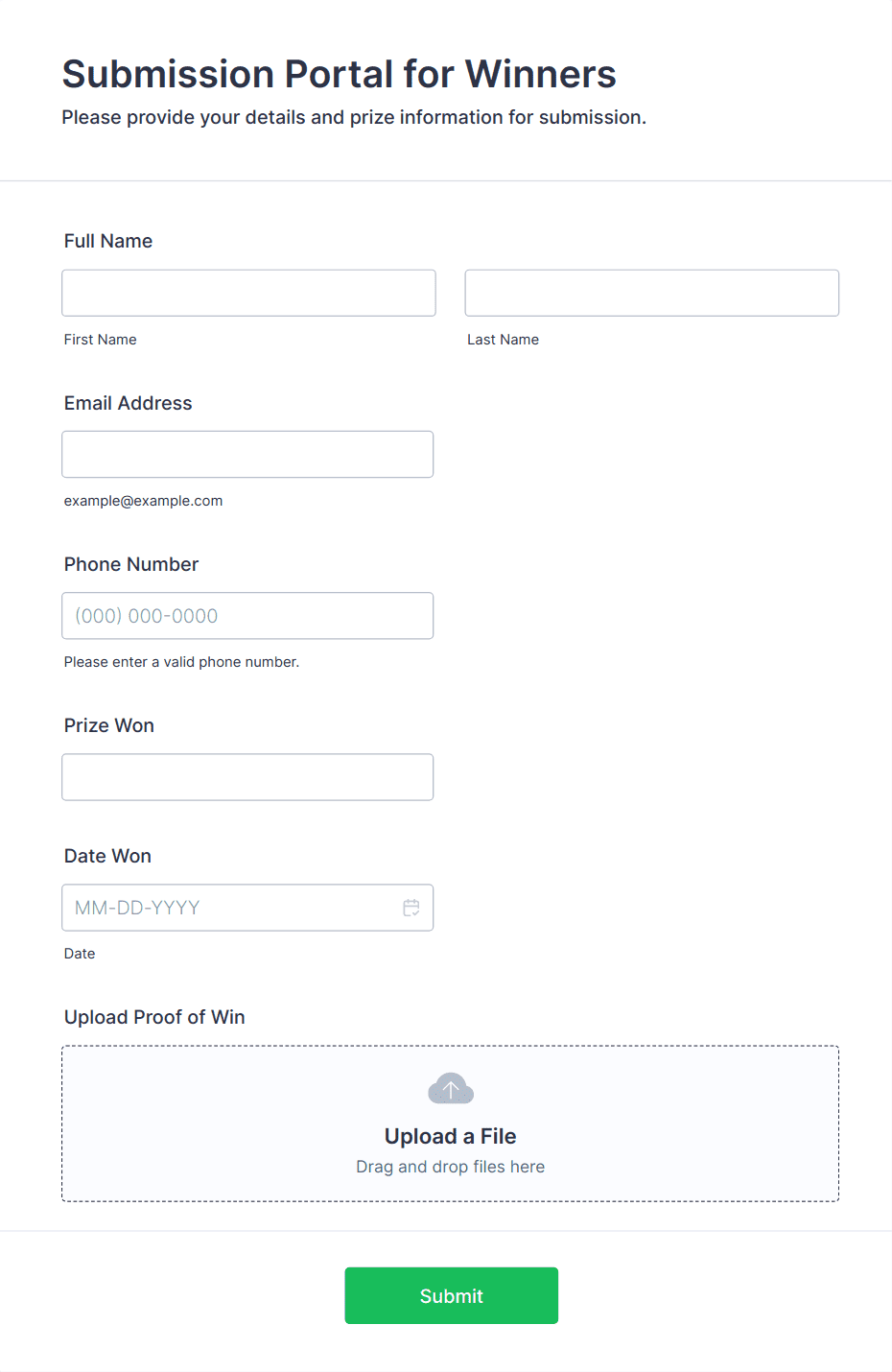
Task: Click the Last Name input field
Action: pyautogui.click(x=652, y=293)
